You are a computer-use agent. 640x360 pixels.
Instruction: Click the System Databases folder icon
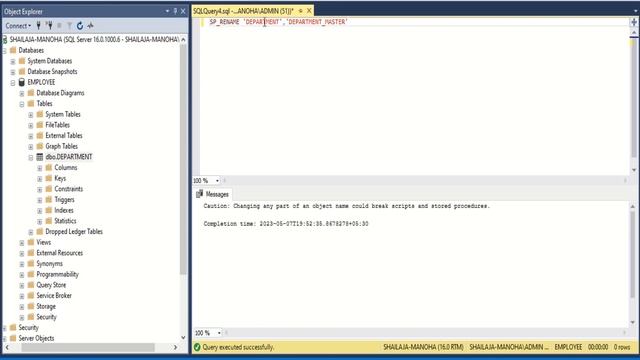22,61
